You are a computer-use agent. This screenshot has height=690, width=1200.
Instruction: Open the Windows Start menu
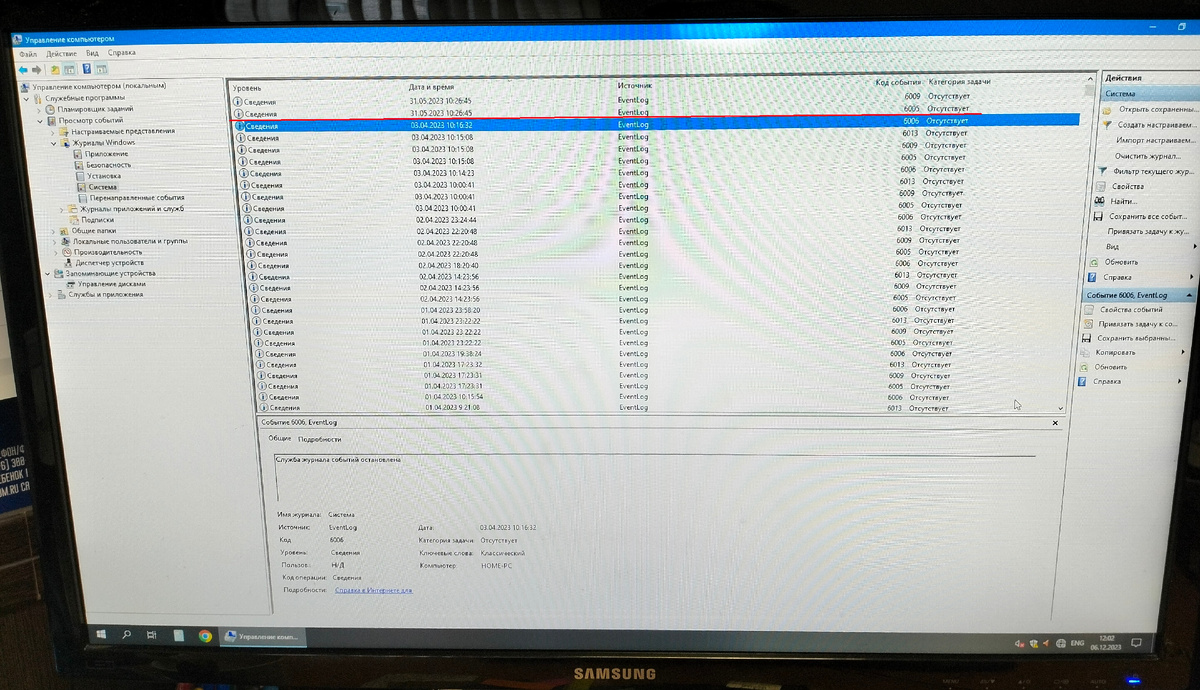pos(103,636)
